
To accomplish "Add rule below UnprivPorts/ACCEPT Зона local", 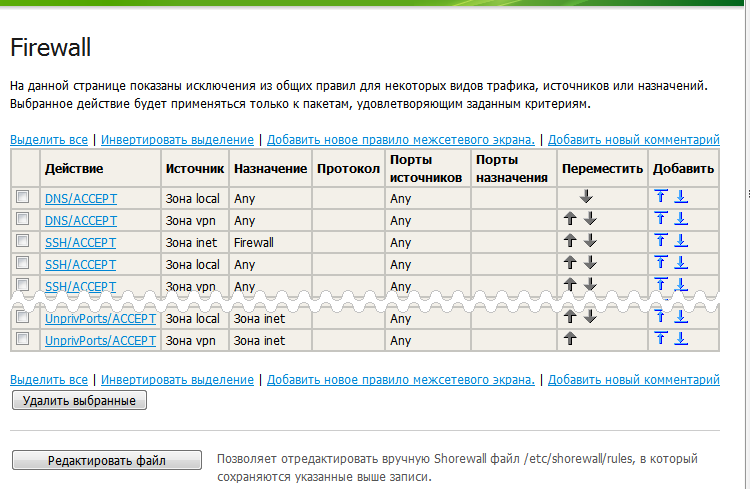I will tap(681, 316).
